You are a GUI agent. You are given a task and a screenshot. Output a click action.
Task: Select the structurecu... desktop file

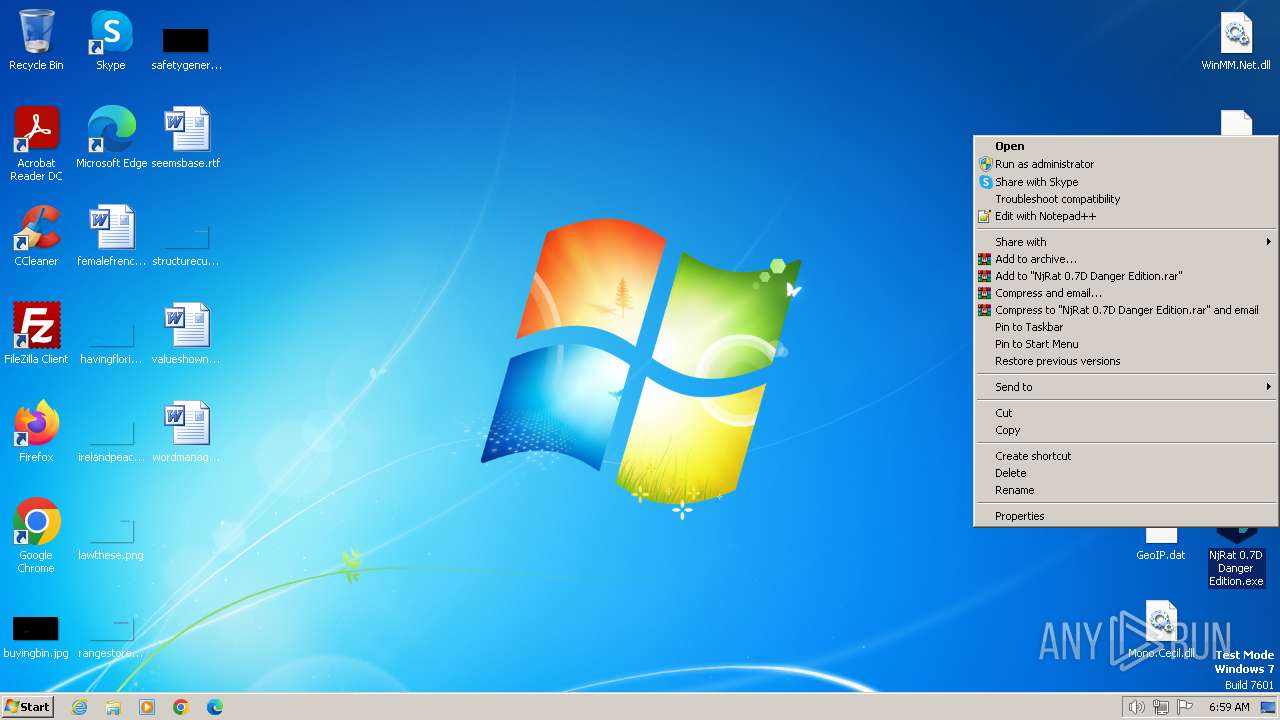point(186,245)
